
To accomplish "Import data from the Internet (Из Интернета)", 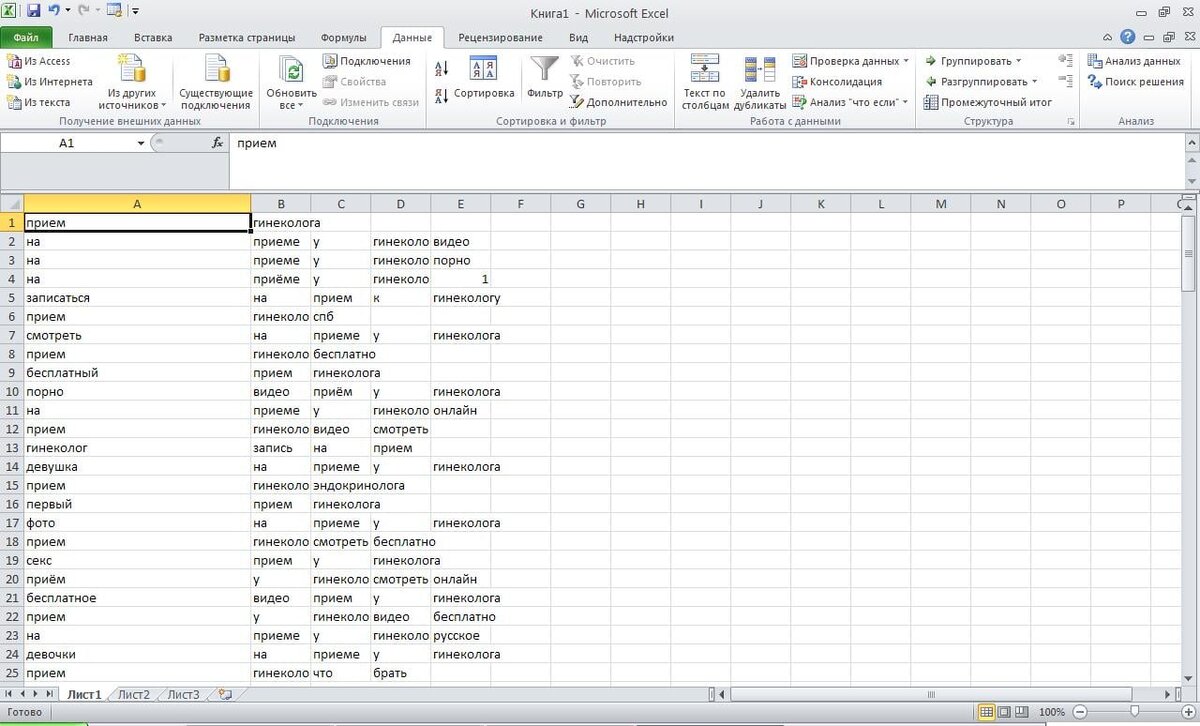I will click(49, 82).
